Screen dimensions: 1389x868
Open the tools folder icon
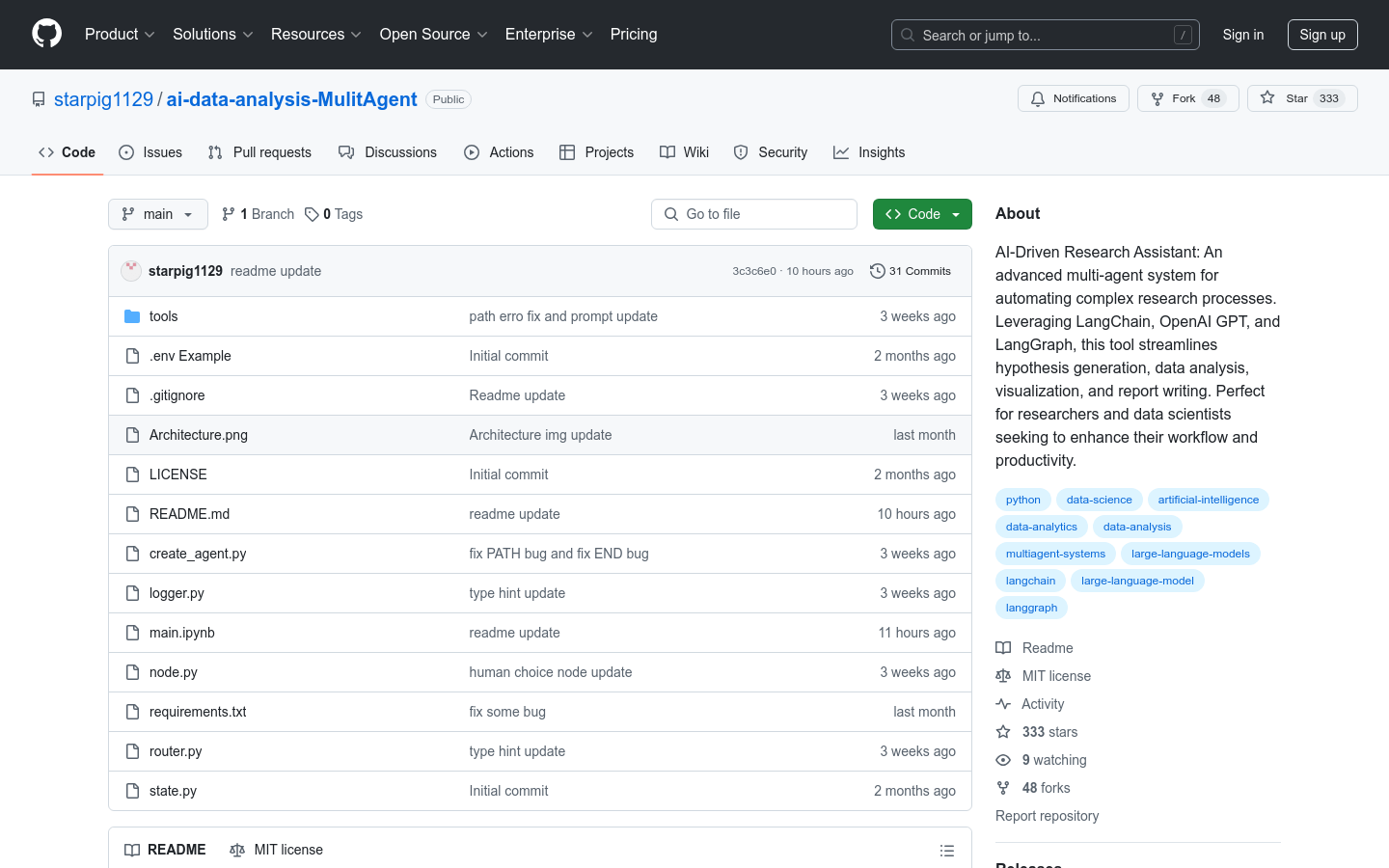[x=132, y=315]
